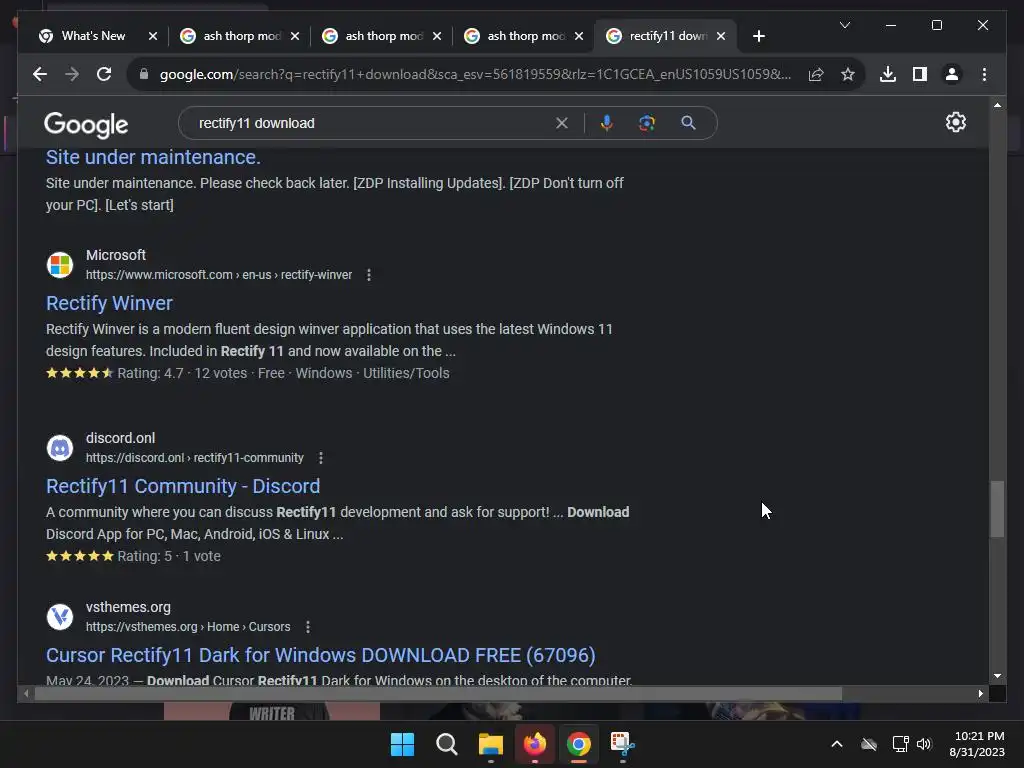The height and width of the screenshot is (768, 1024).
Task: Click the horizontal scrollbar thumb
Action: 438,694
